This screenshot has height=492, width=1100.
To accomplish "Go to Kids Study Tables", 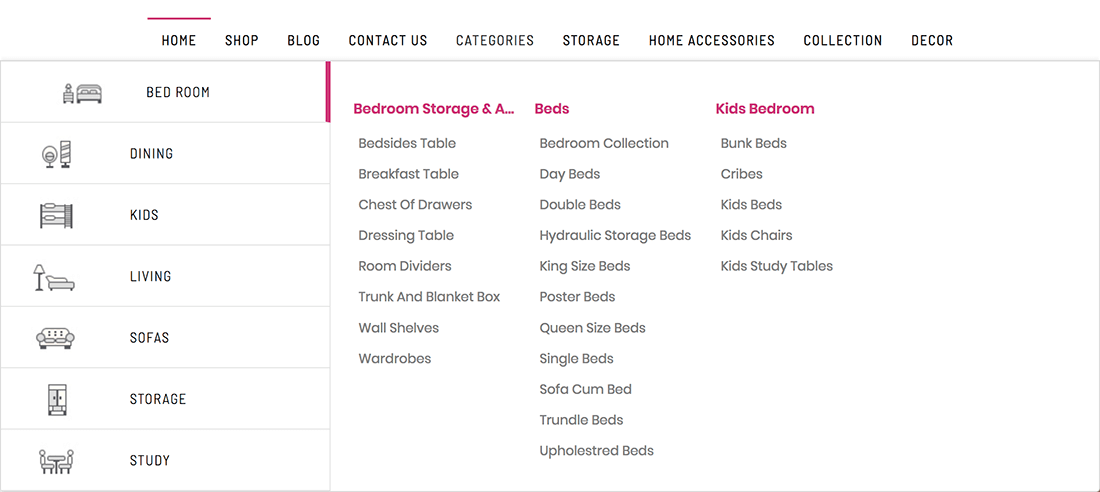I will pos(776,266).
